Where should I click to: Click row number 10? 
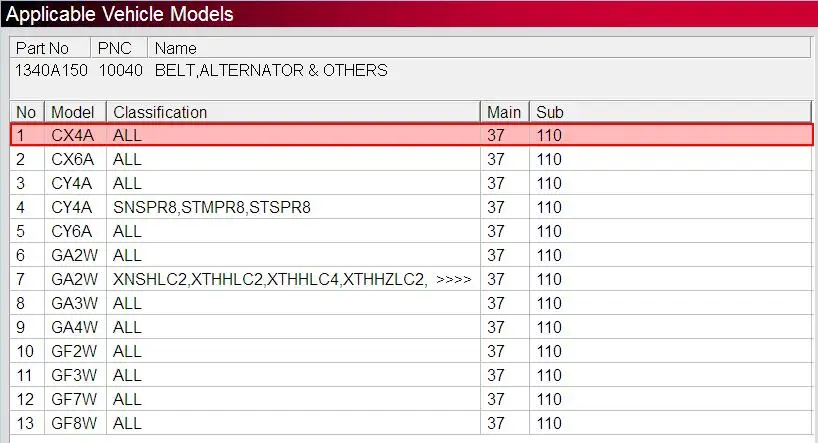(25, 351)
